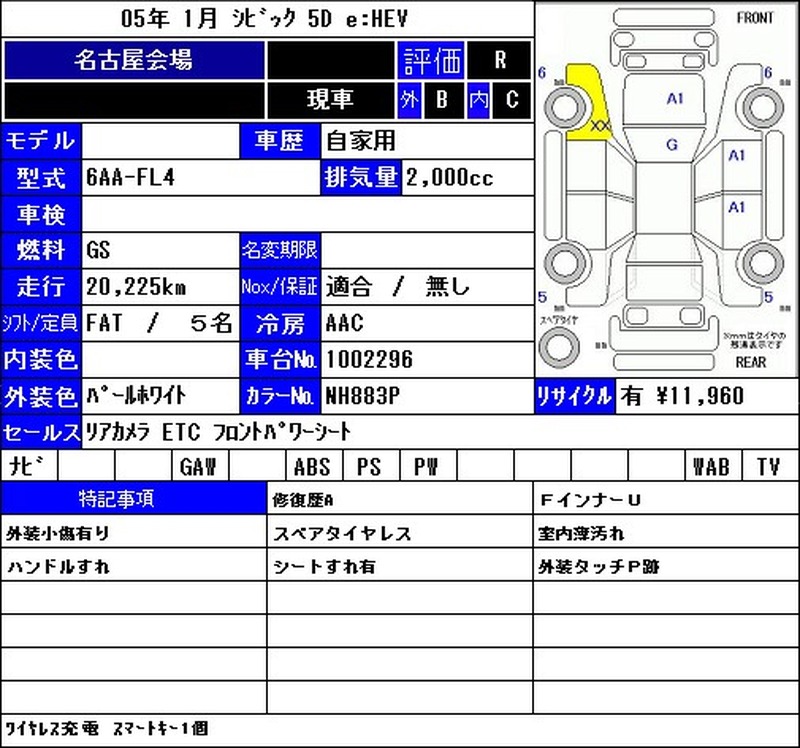Viewport: 800px width, 748px height.
Task: Click the A1 mark on the rear door
Action: tap(736, 207)
